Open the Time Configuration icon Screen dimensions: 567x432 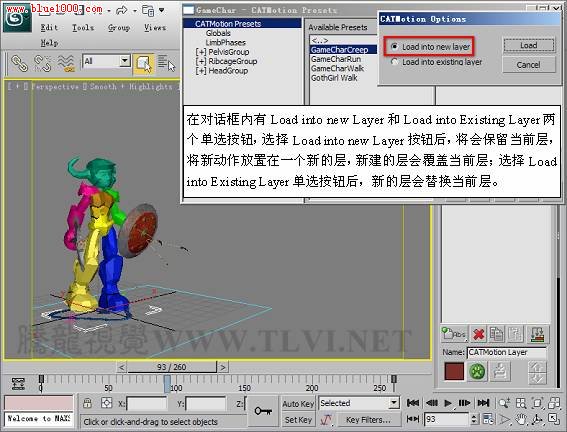coord(488,419)
